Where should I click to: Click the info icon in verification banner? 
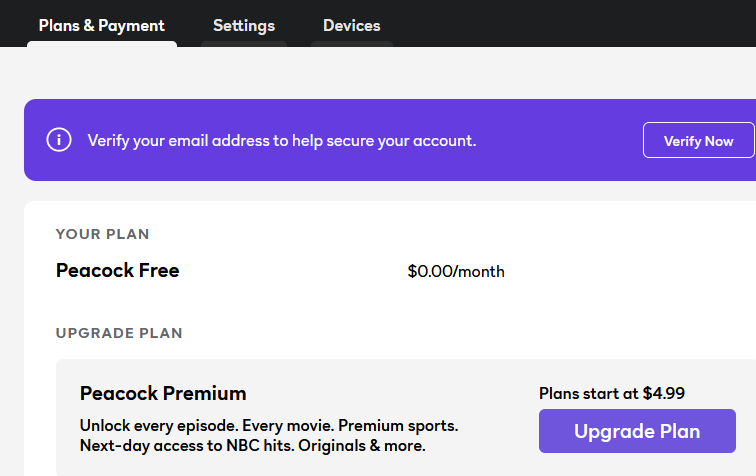point(59,140)
